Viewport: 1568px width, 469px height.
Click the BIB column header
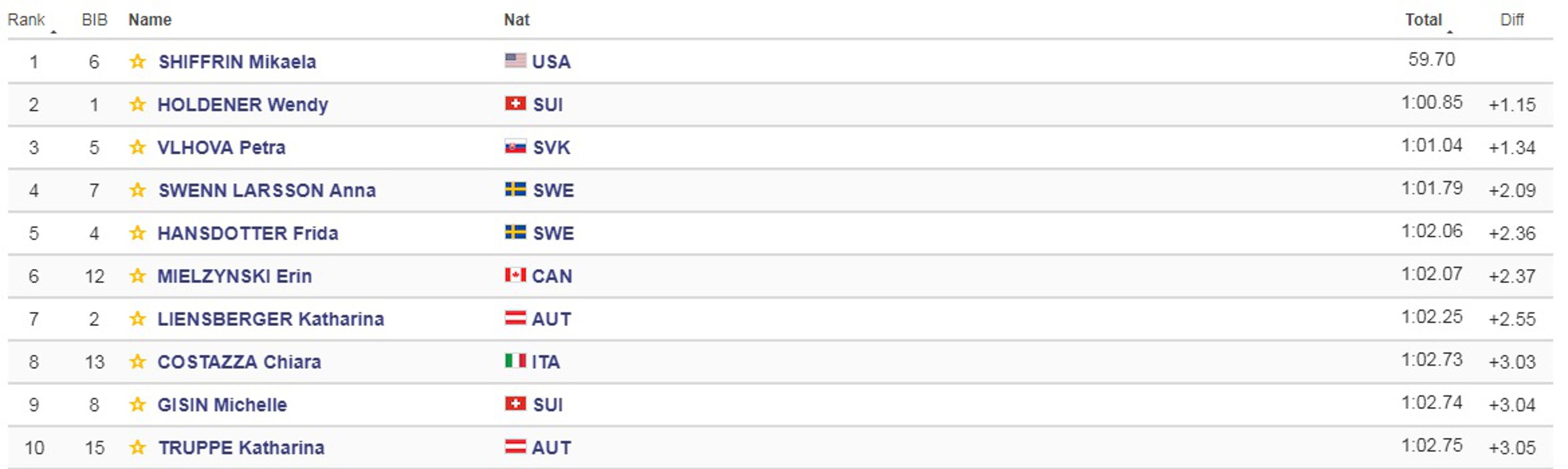pos(94,20)
